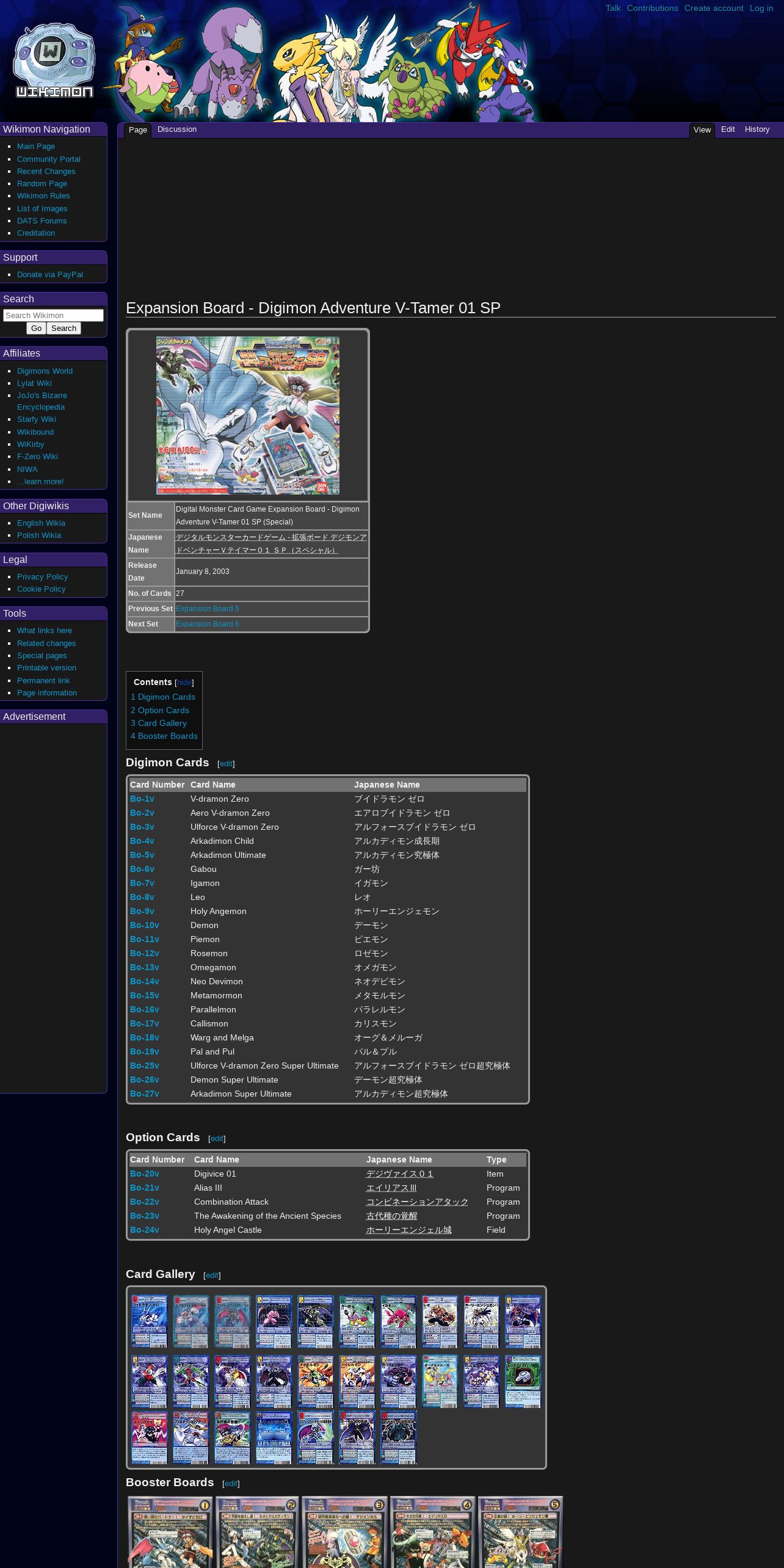Open Printable version link
This screenshot has width=784, height=1568.
point(46,668)
